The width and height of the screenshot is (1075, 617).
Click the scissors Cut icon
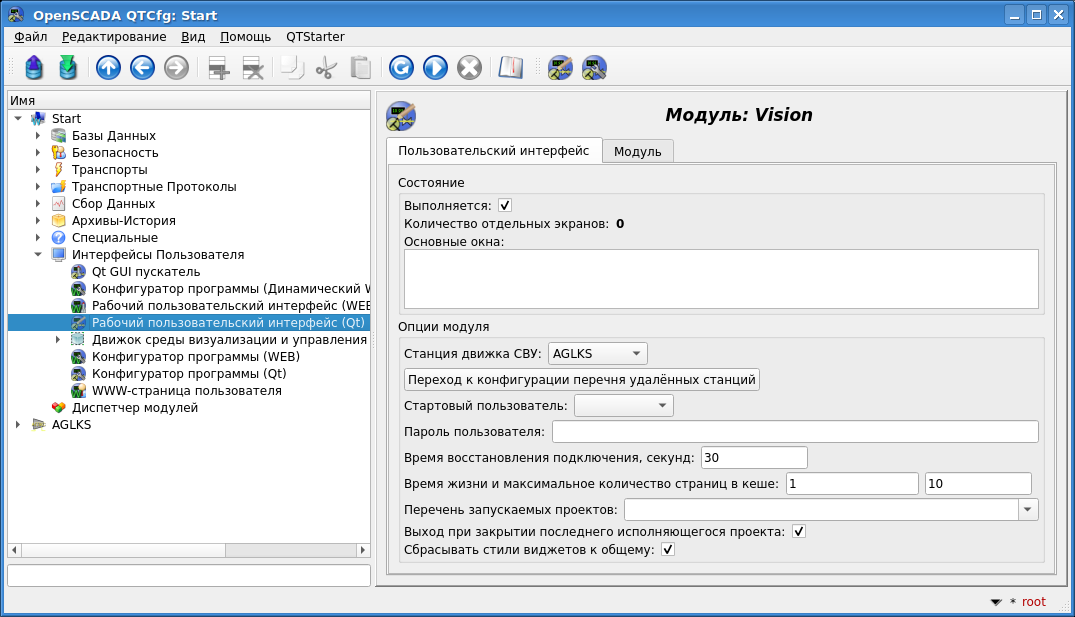(326, 68)
